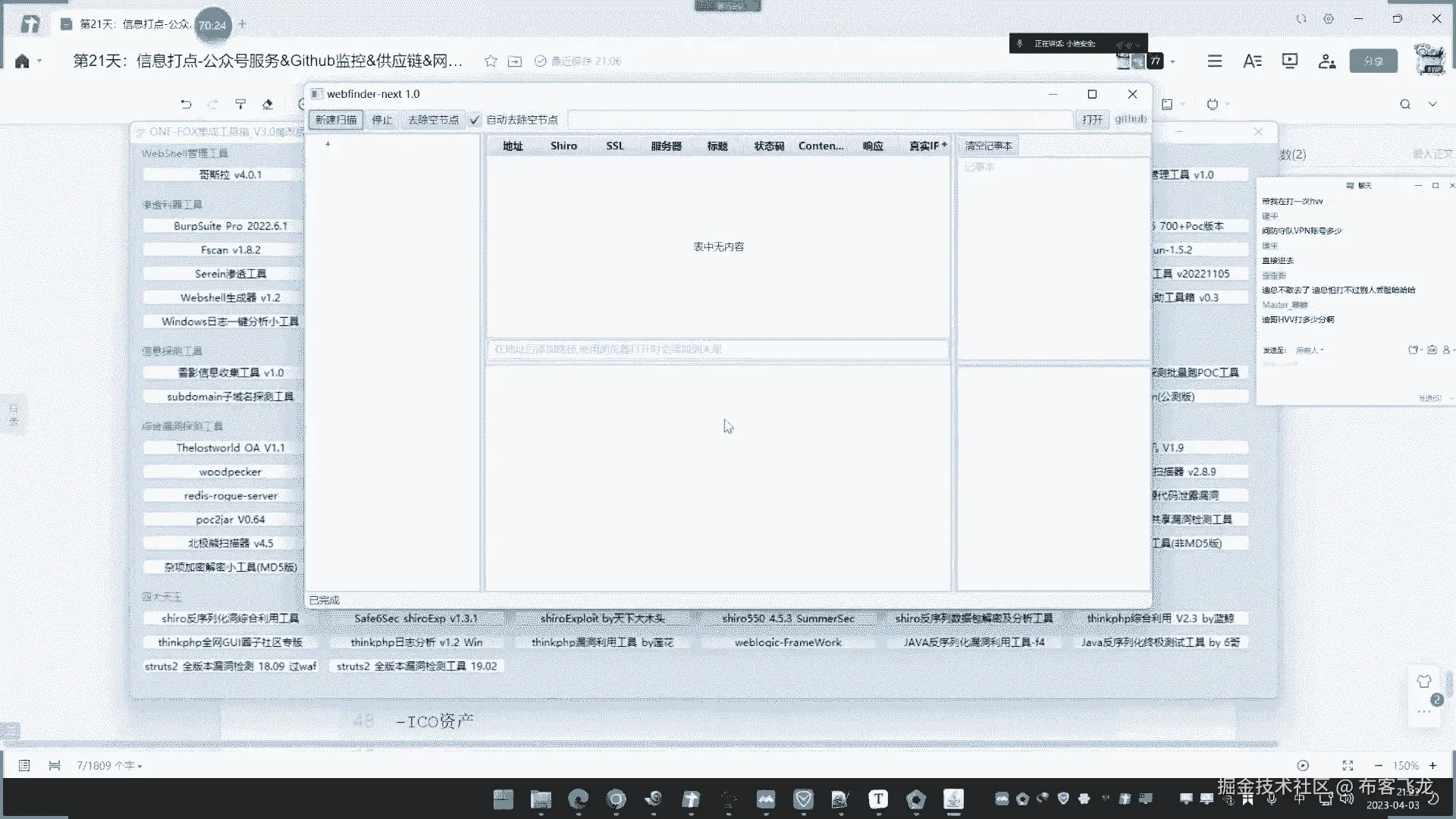
Task: Click the search magnifier icon
Action: tap(1405, 105)
